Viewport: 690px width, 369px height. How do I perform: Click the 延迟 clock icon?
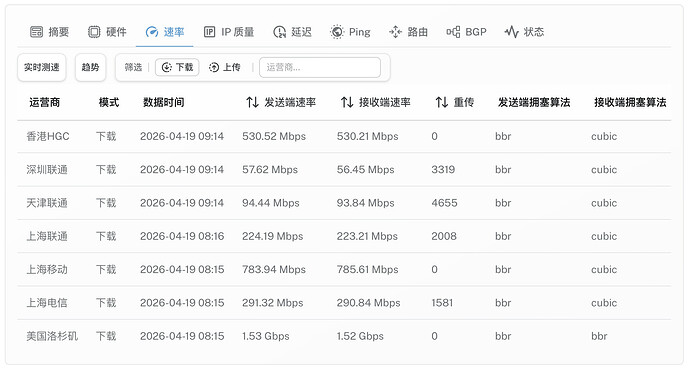click(x=279, y=32)
